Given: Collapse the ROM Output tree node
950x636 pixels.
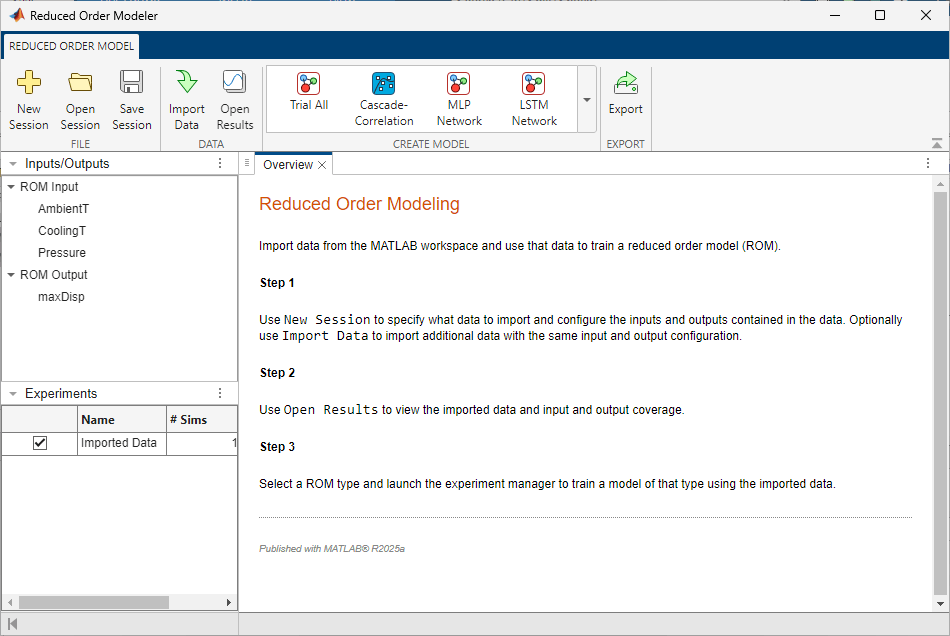Looking at the screenshot, I should coord(10,275).
